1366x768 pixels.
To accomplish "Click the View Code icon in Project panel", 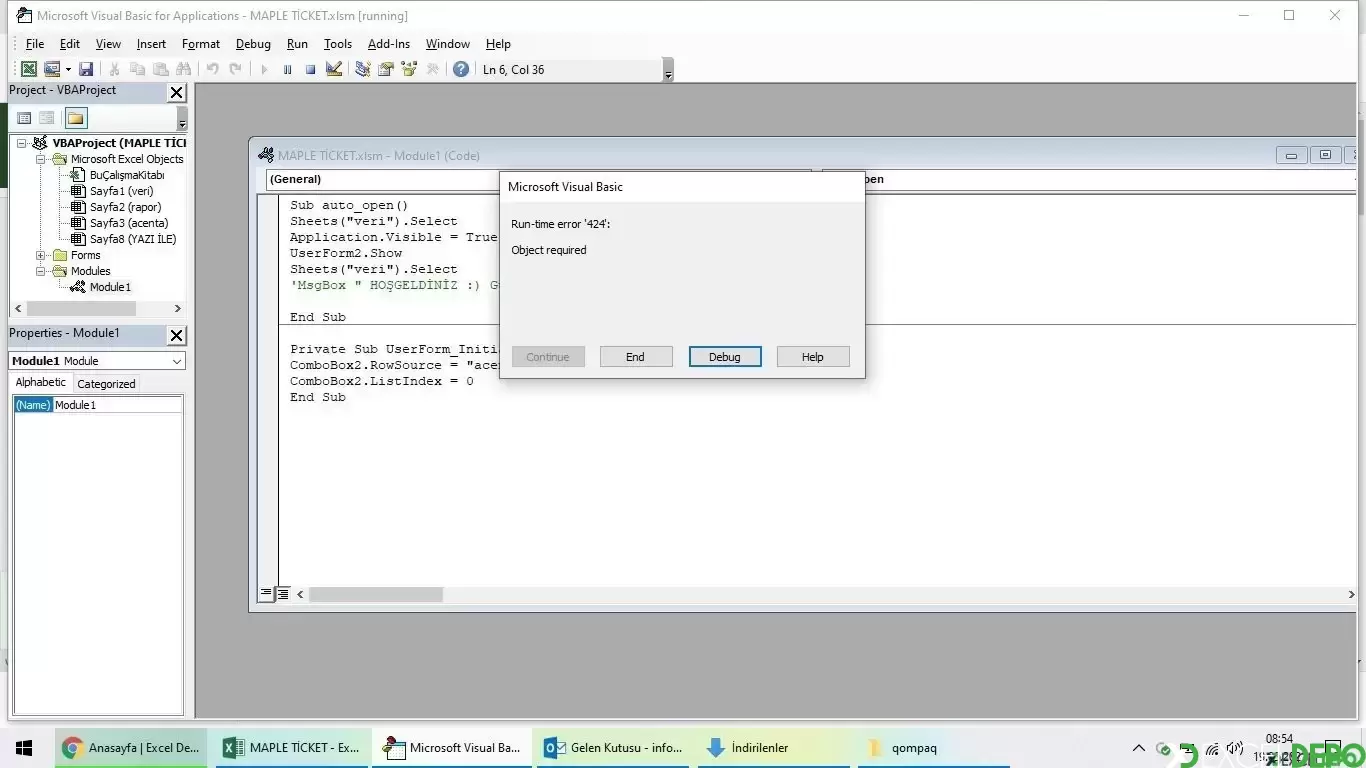I will [24, 118].
